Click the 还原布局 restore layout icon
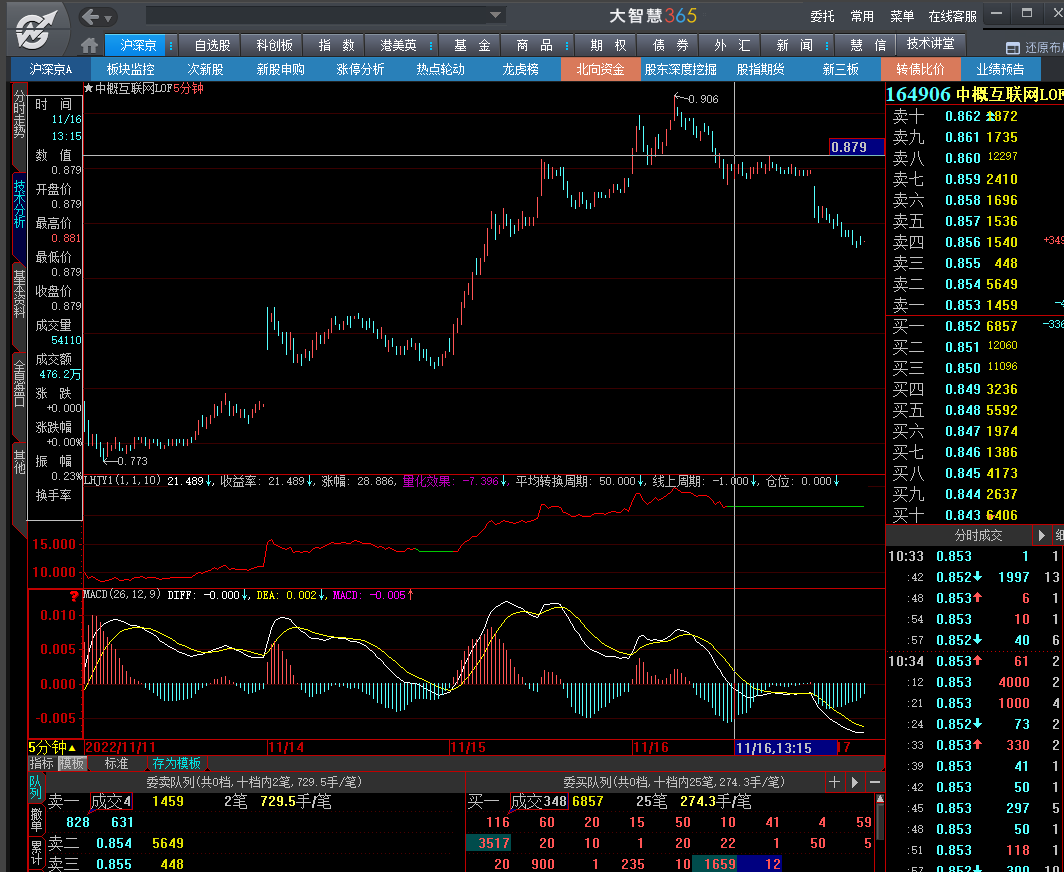 1012,48
